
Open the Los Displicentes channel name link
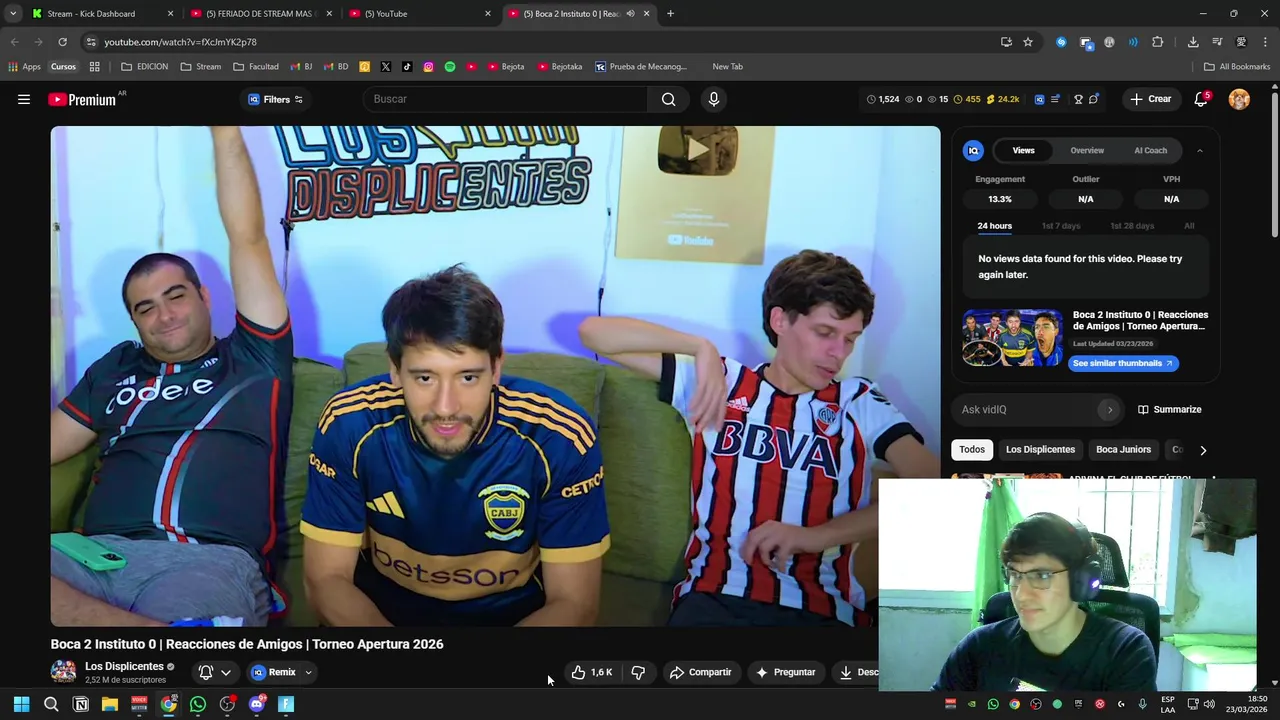pos(124,666)
